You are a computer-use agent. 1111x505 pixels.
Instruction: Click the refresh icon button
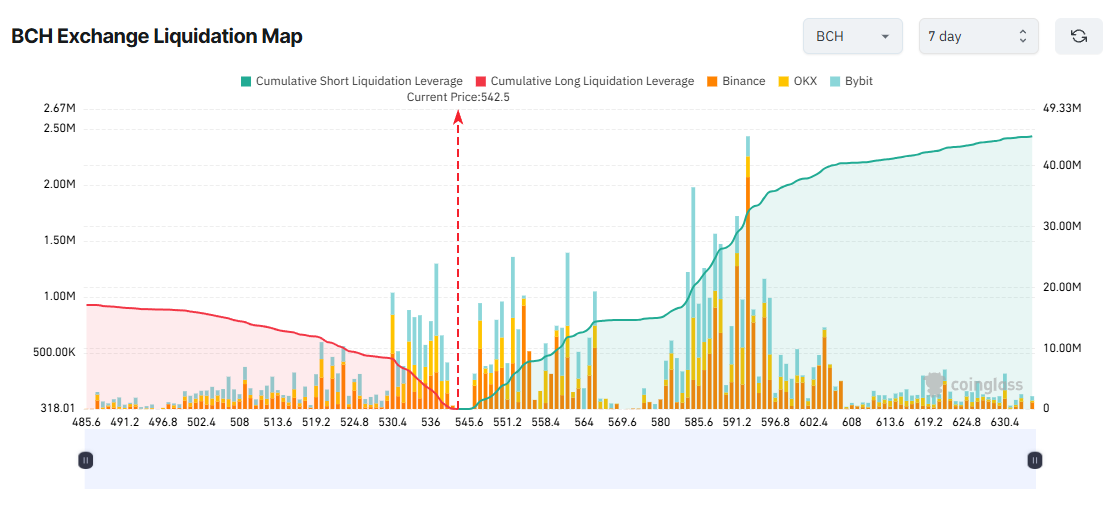[1079, 36]
